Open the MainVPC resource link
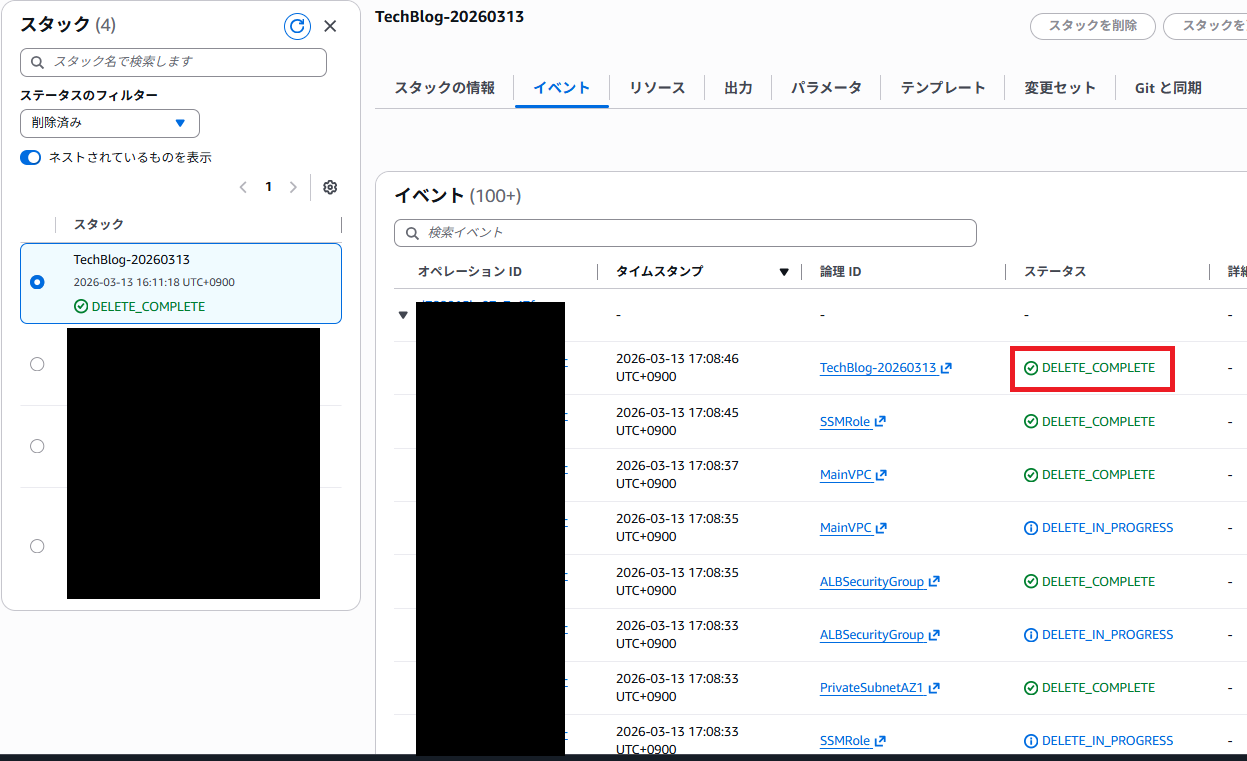This screenshot has height=761, width=1247. click(x=844, y=474)
